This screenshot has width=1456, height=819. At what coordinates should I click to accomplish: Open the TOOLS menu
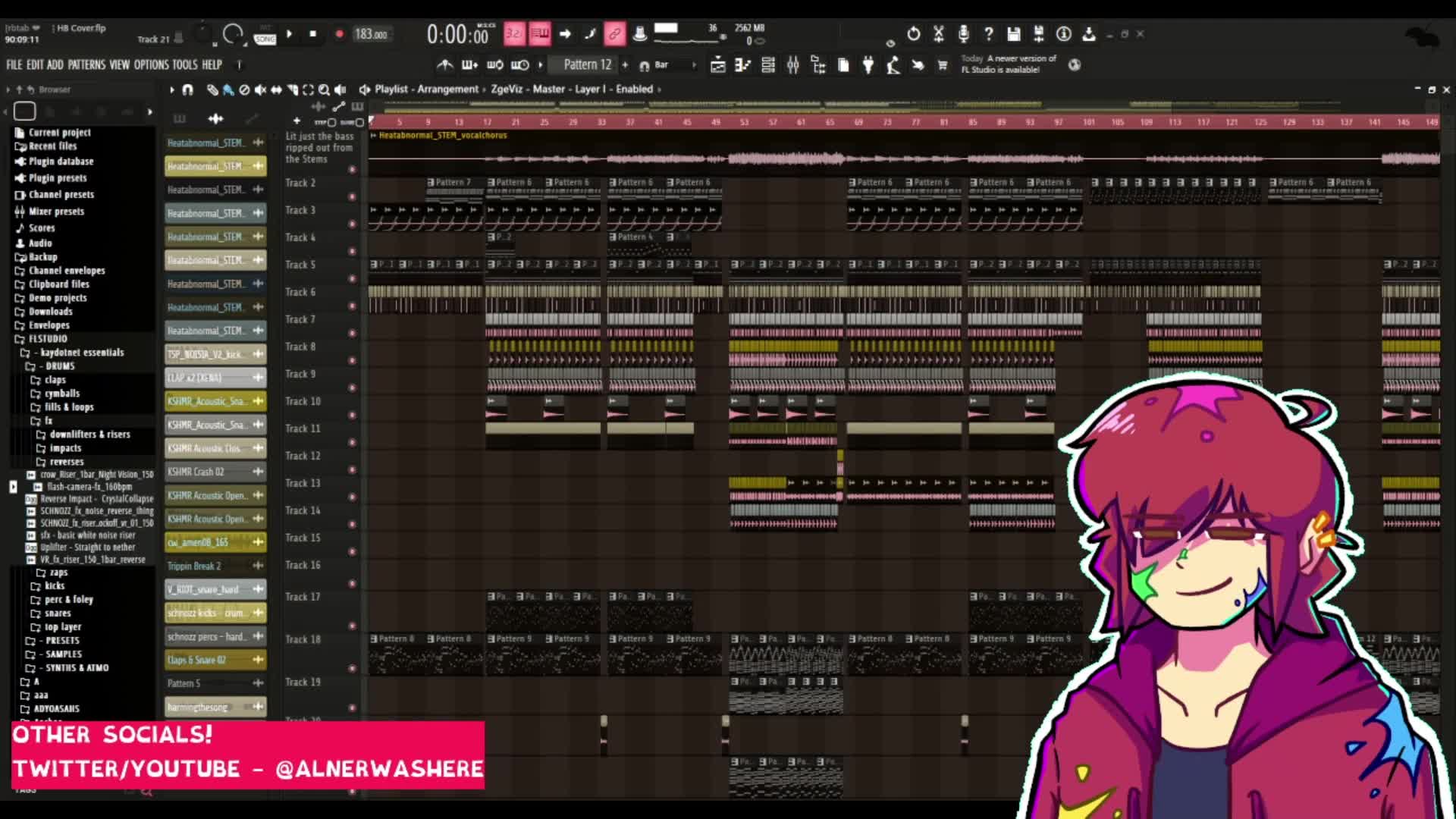[x=185, y=65]
